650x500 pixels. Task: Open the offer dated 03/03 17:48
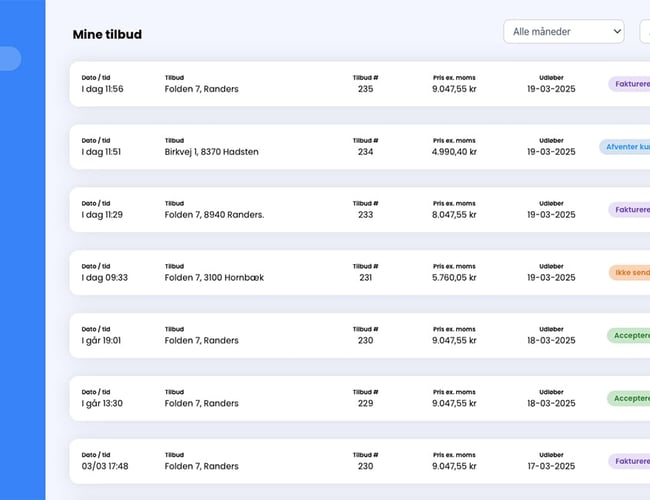tap(105, 466)
